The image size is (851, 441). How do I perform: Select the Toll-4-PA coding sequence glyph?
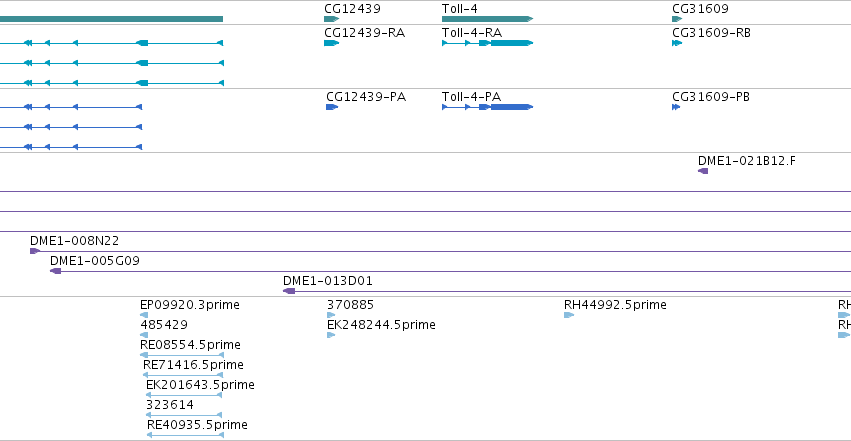pyautogui.click(x=487, y=107)
